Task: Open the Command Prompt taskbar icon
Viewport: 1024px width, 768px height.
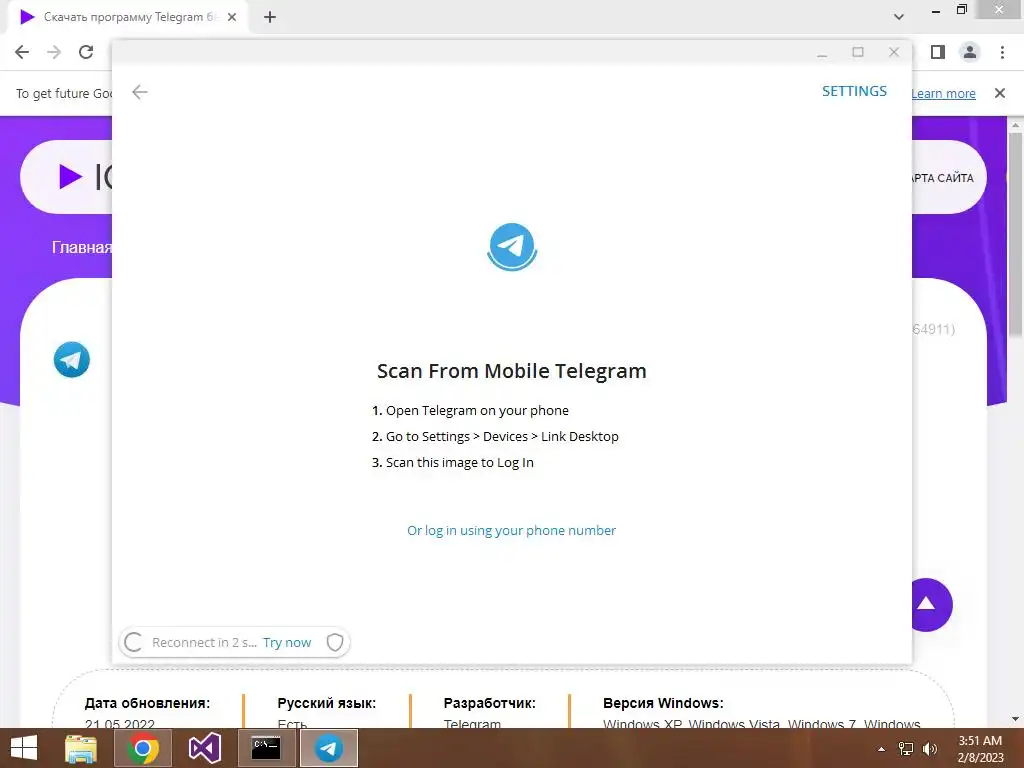Action: tap(266, 748)
